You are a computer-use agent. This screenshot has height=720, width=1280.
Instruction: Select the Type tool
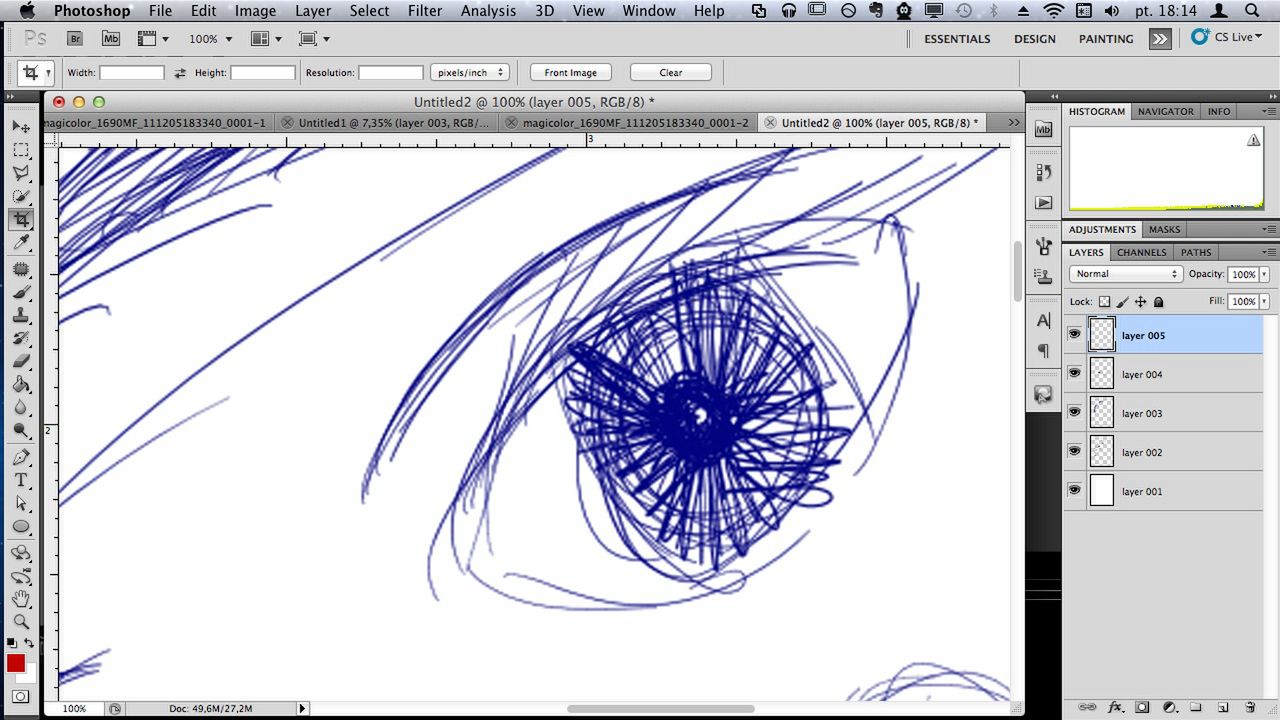click(x=21, y=480)
